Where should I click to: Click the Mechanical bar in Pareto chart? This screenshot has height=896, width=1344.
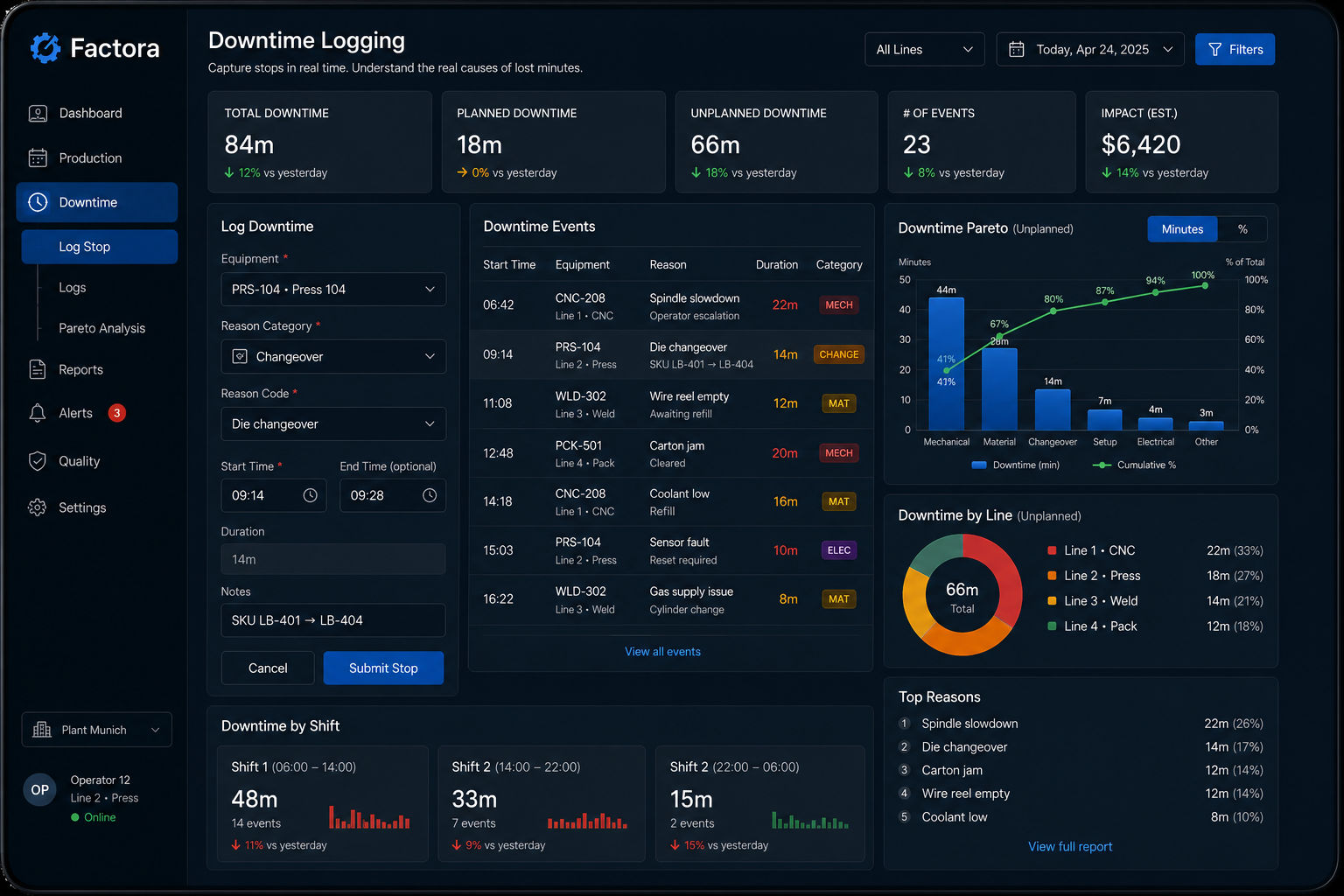946,363
